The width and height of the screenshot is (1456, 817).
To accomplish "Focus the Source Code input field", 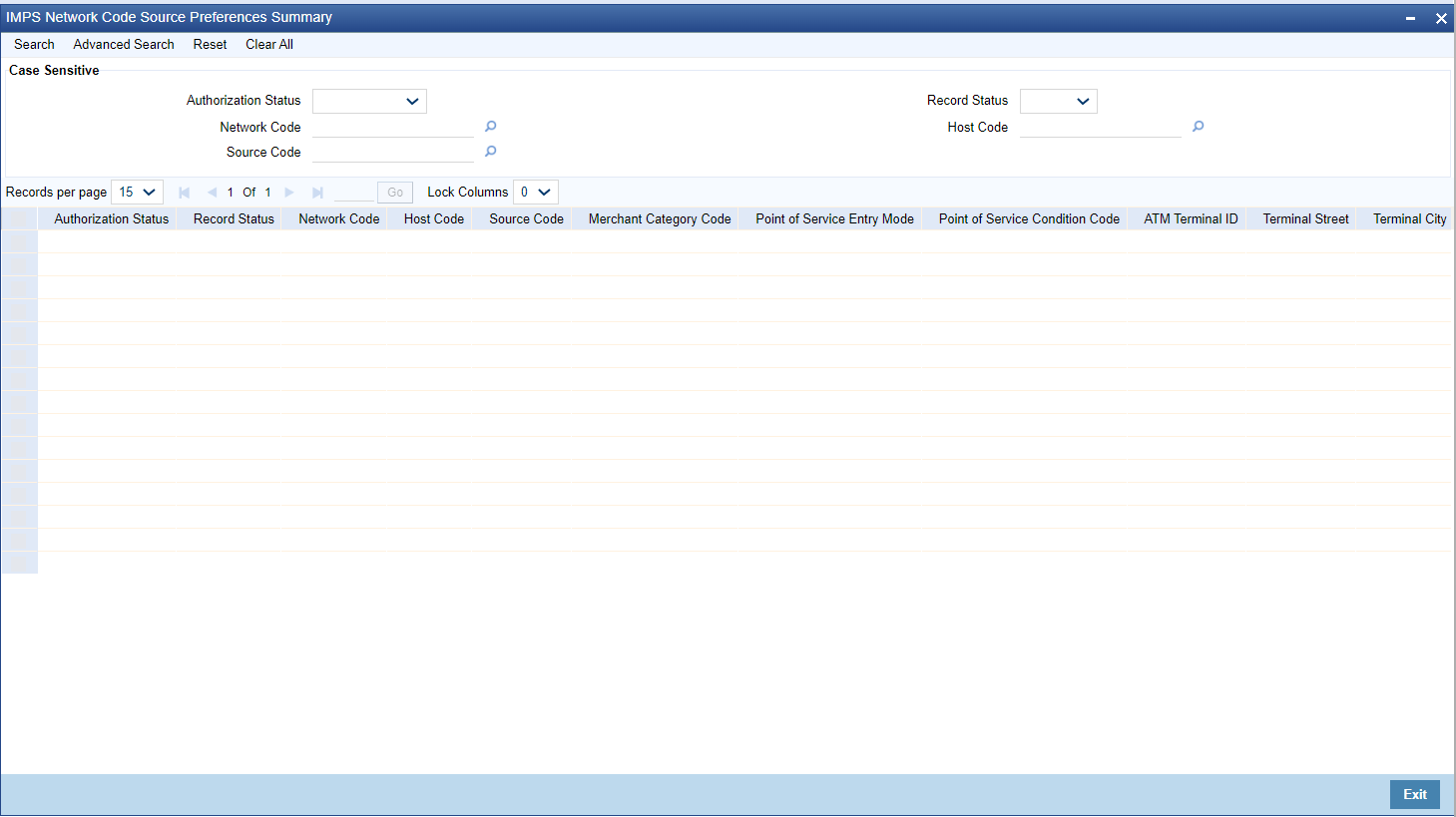I will [x=393, y=152].
